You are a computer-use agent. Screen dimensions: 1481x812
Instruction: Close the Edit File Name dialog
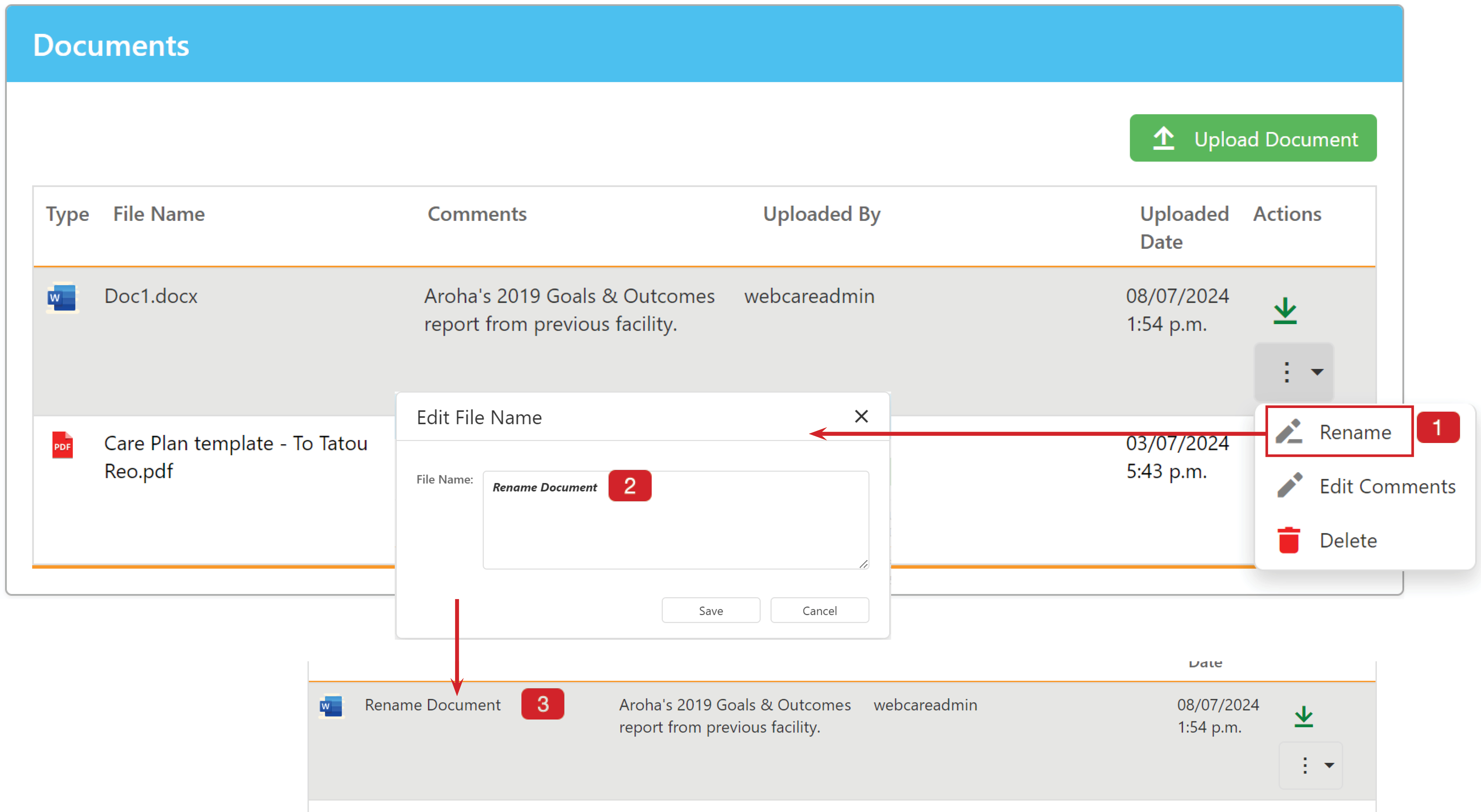[861, 416]
